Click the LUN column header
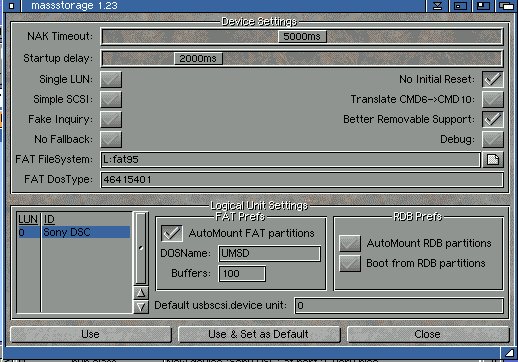Image resolution: width=518 pixels, height=362 pixels. coord(28,219)
